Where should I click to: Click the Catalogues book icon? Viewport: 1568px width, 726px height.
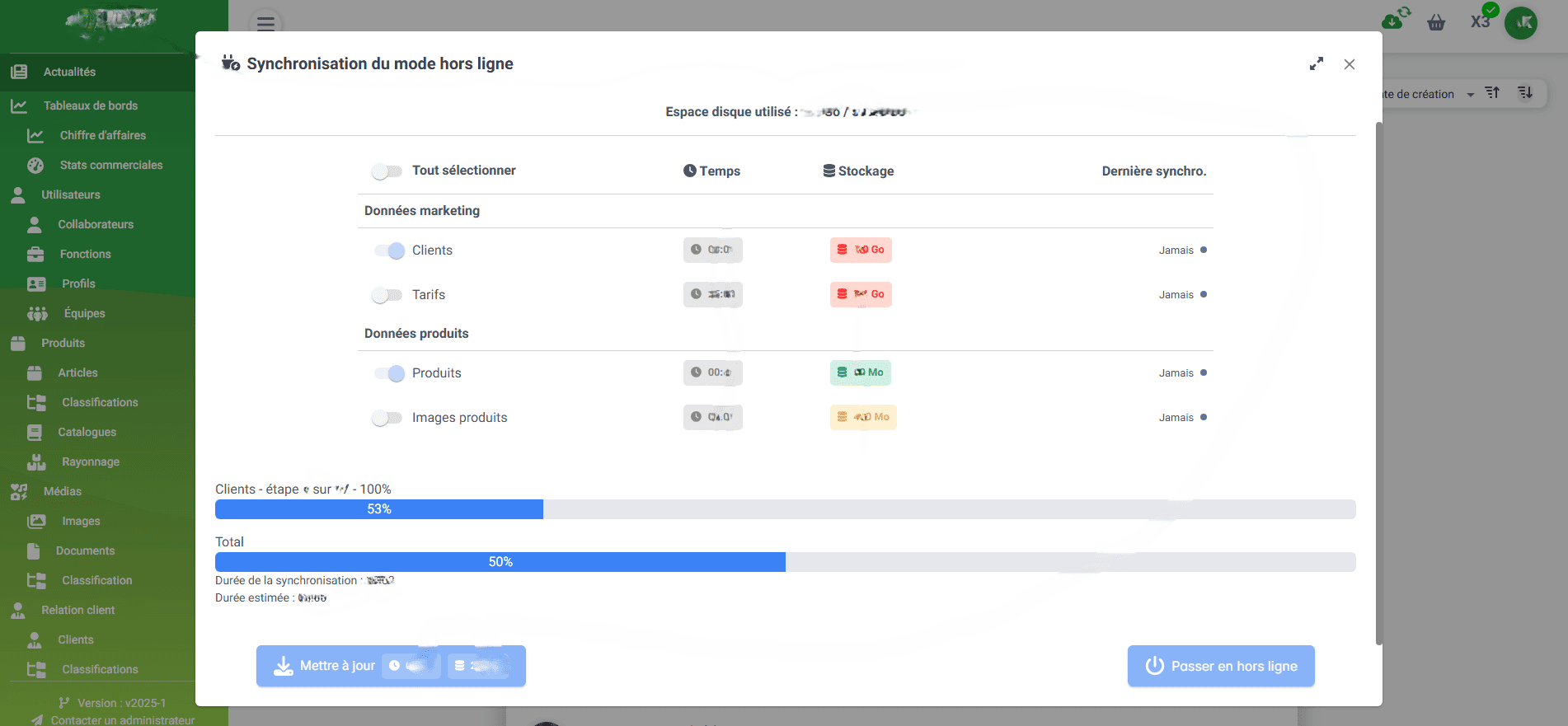click(35, 432)
